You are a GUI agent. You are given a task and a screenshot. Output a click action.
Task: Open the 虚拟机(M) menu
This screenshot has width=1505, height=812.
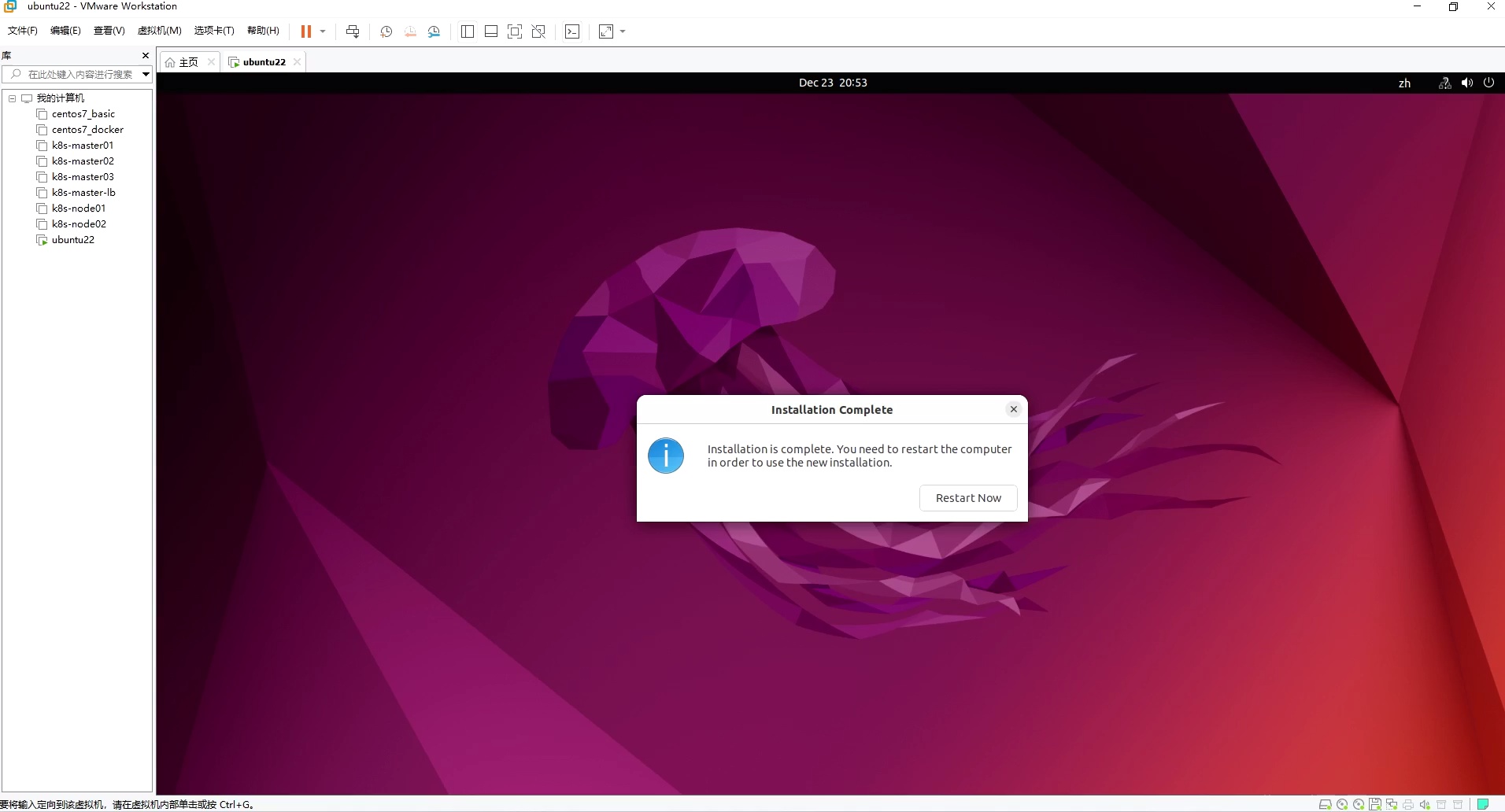[x=160, y=31]
